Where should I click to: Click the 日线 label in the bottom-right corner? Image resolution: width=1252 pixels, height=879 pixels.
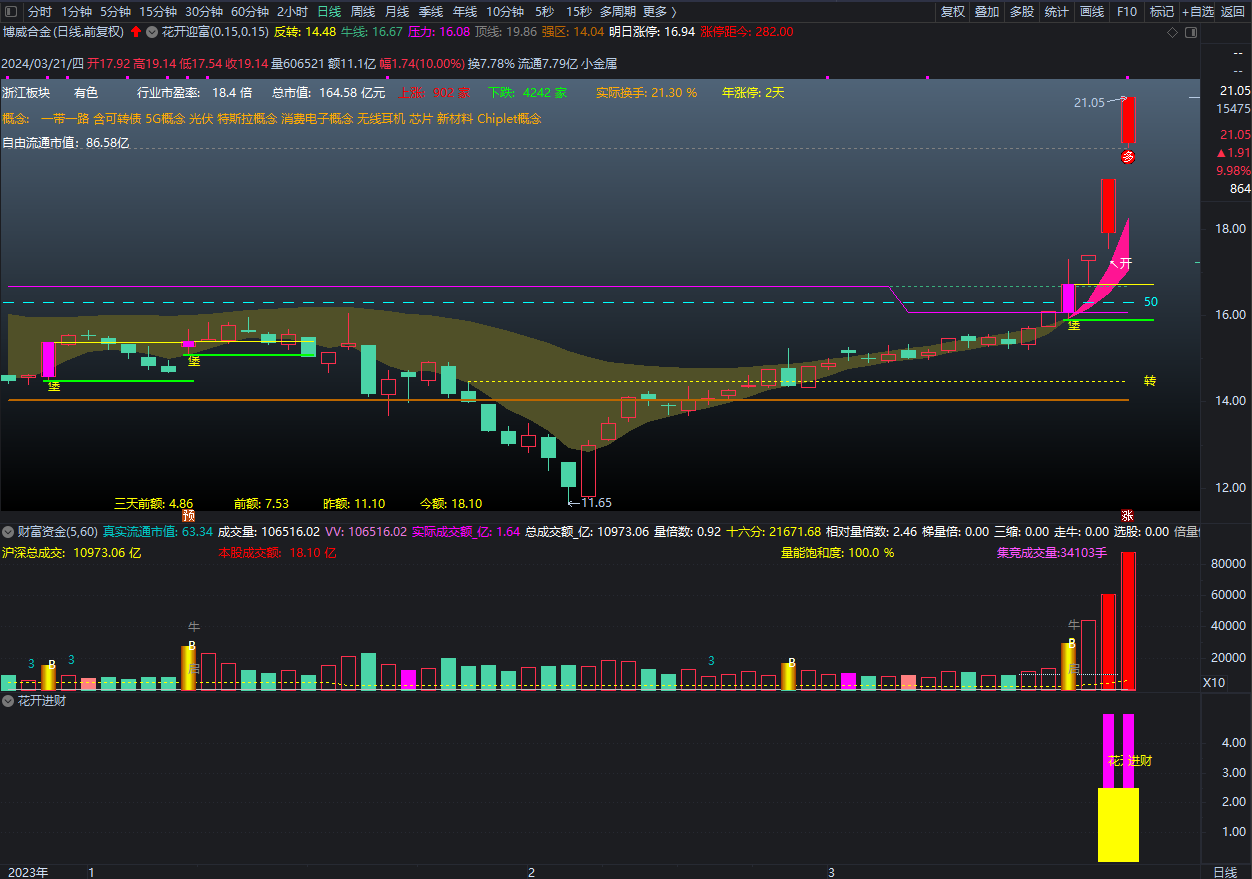(1225, 872)
